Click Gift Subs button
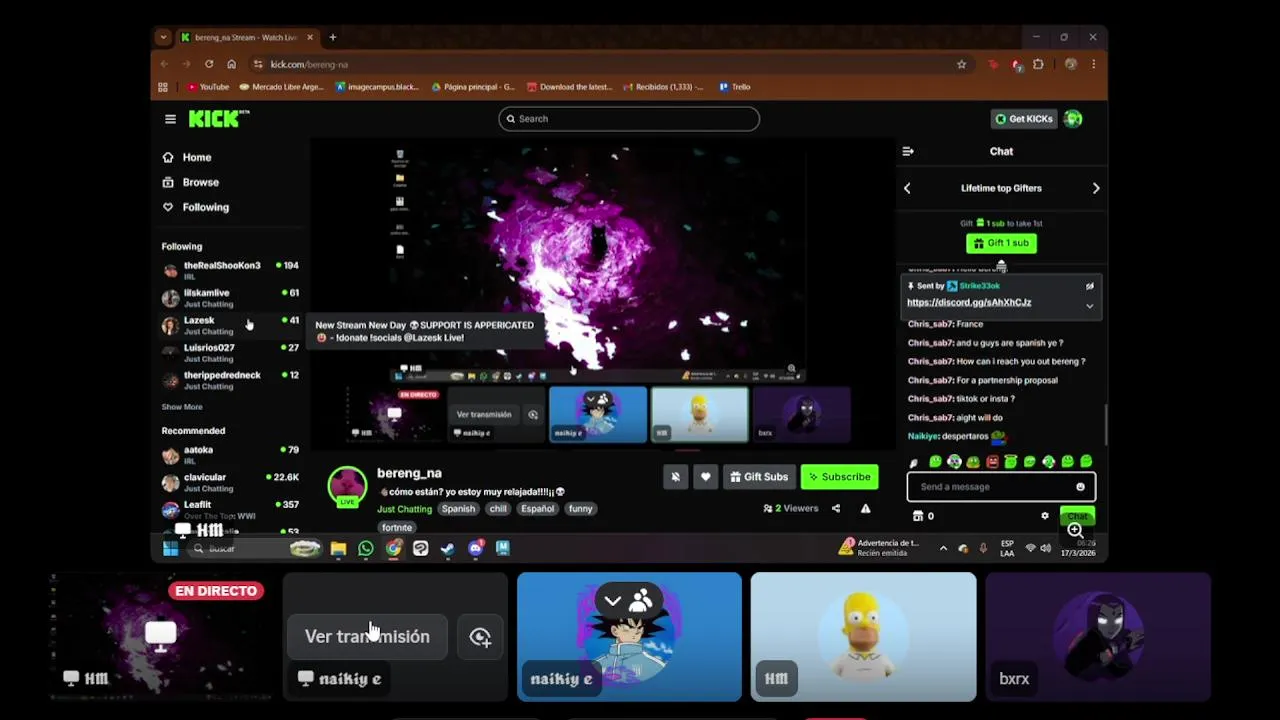1280x720 pixels. 759,477
